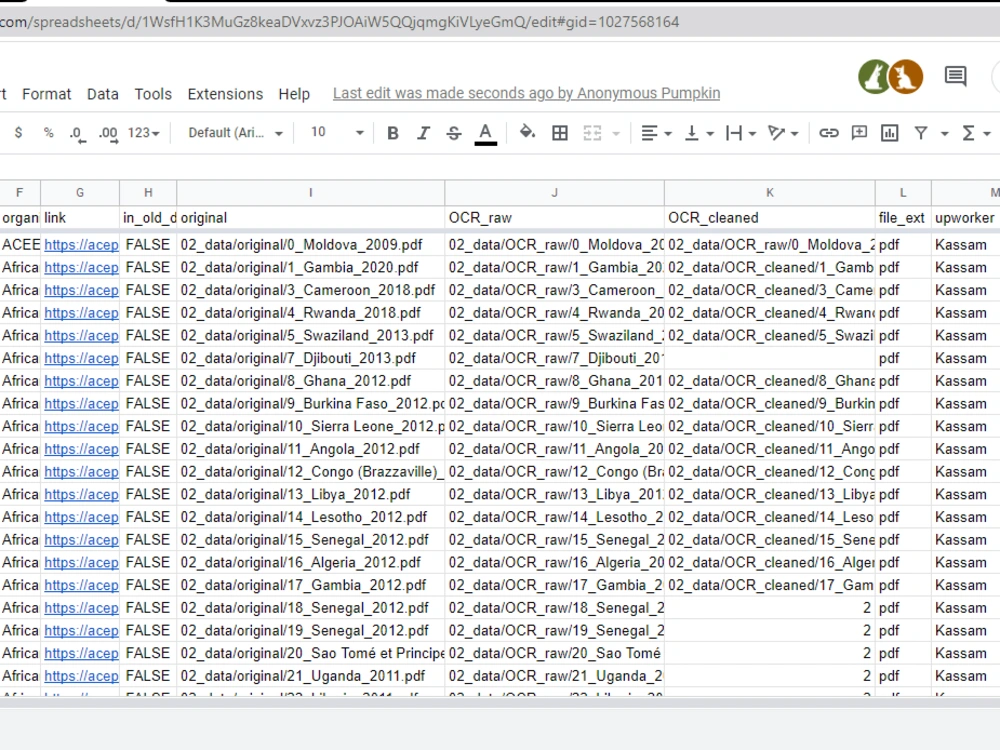This screenshot has width=1000, height=750.
Task: Format selection as currency
Action: click(18, 133)
